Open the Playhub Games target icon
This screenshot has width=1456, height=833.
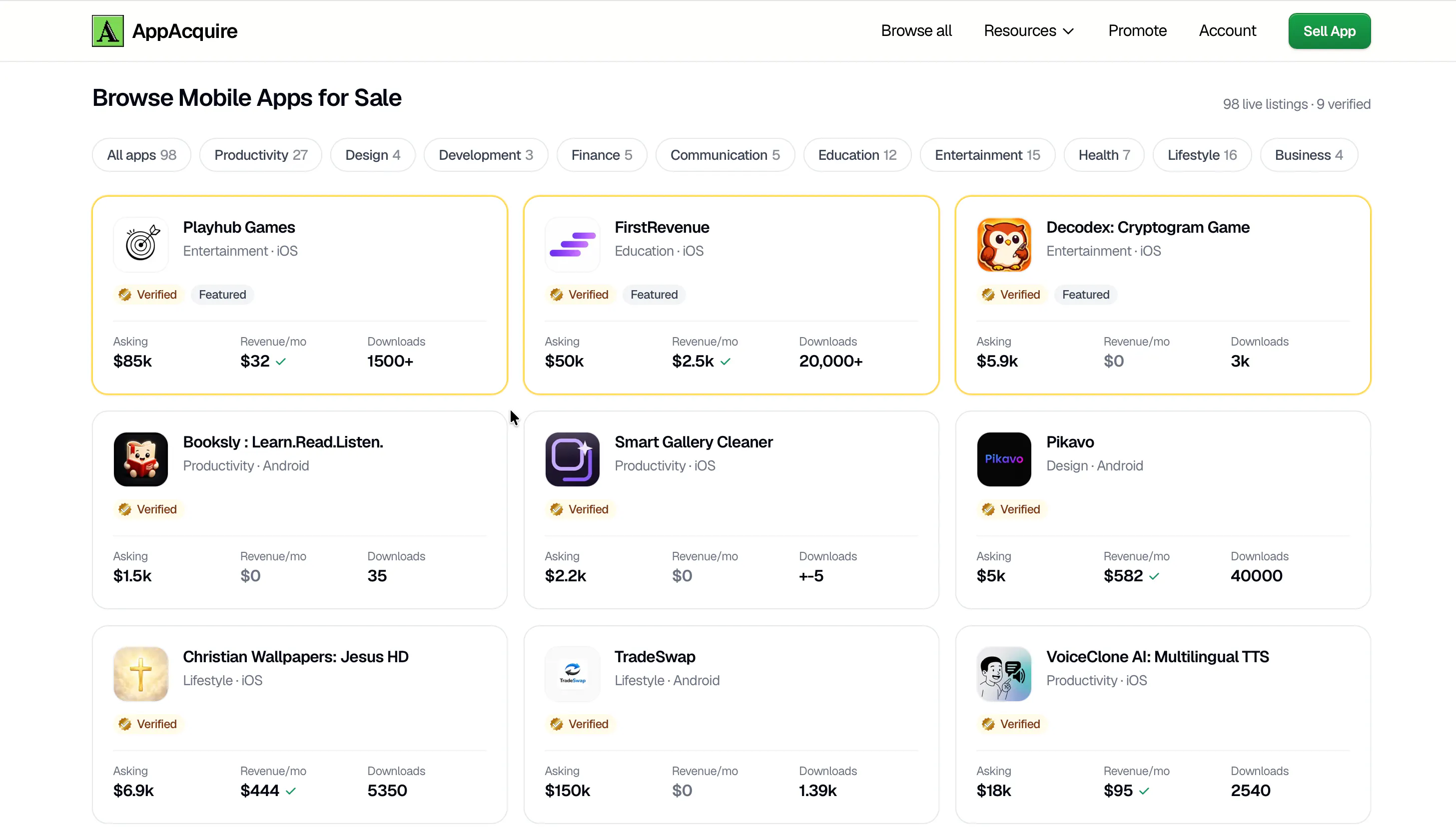[141, 245]
